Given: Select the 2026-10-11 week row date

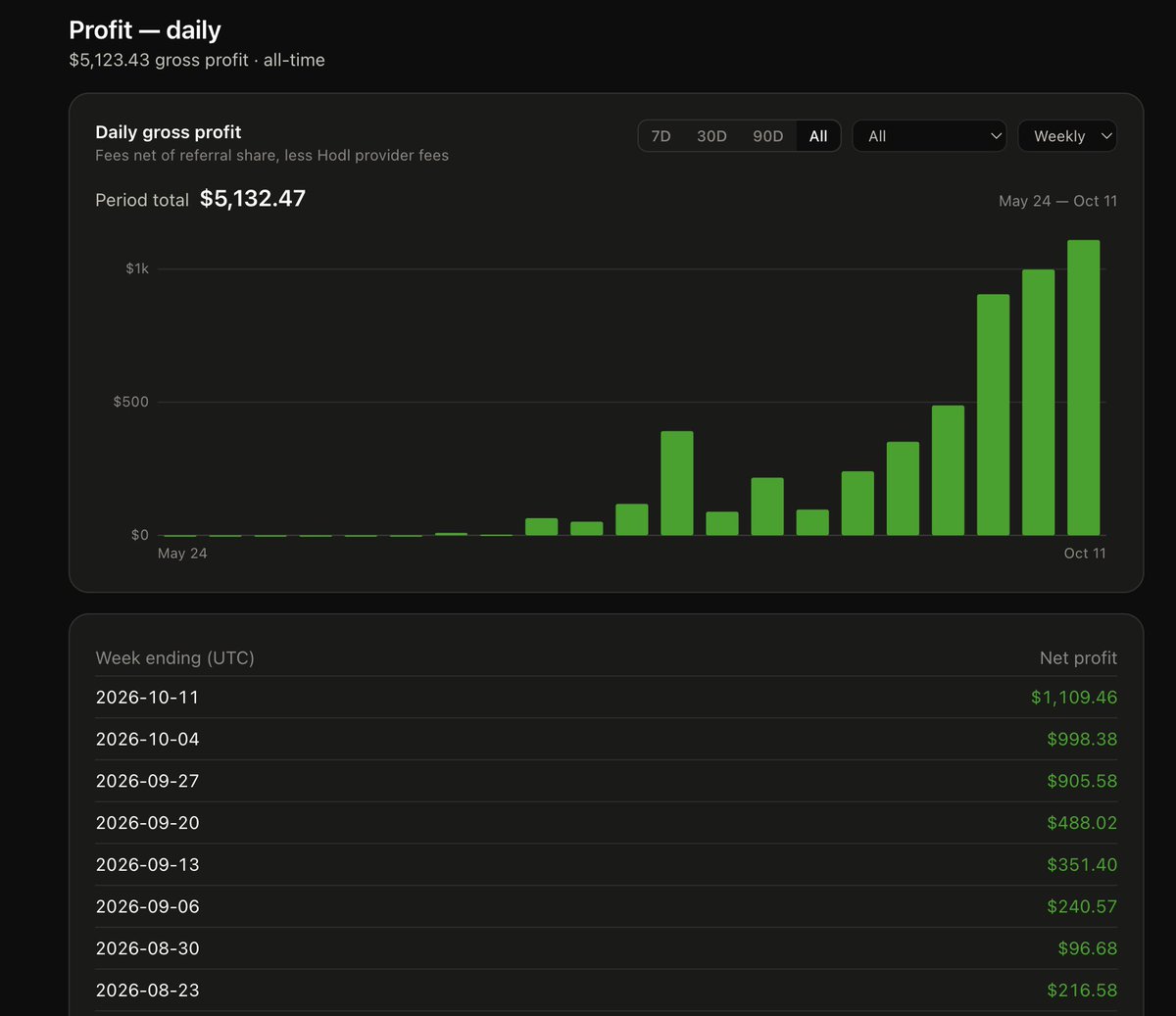Looking at the screenshot, I should pos(147,698).
